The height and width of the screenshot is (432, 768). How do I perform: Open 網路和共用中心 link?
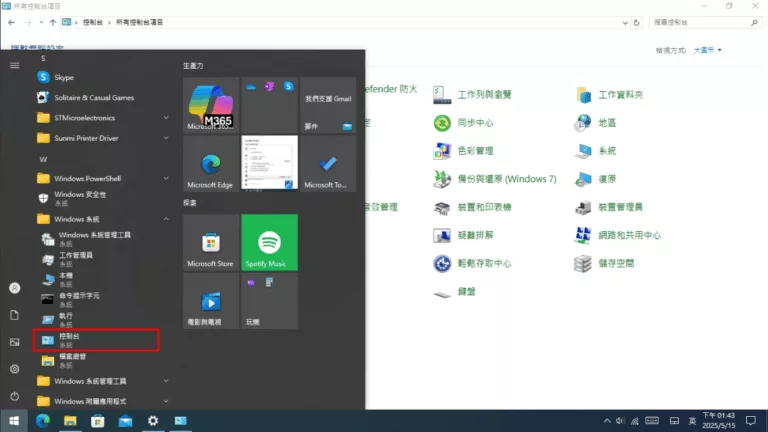[629, 235]
